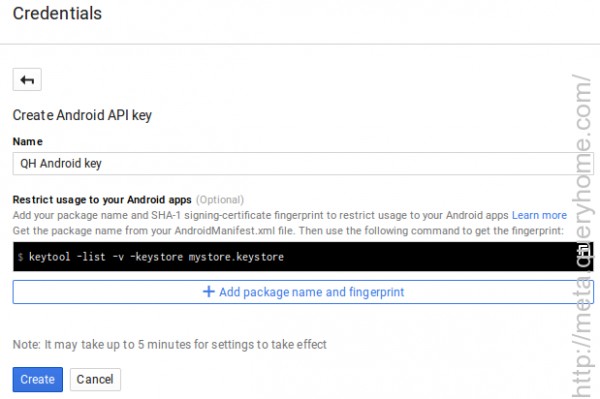Go back using the left arrow button
The height and width of the screenshot is (399, 600).
27,80
